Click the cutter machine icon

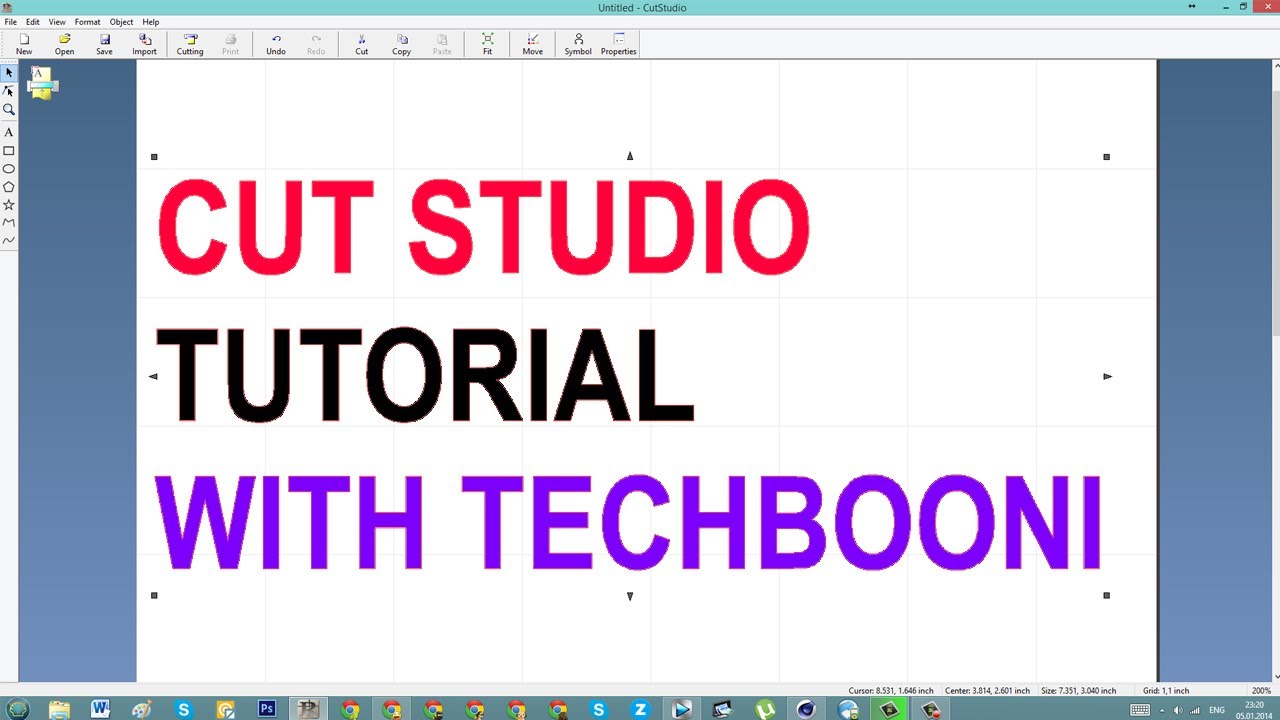[x=43, y=83]
